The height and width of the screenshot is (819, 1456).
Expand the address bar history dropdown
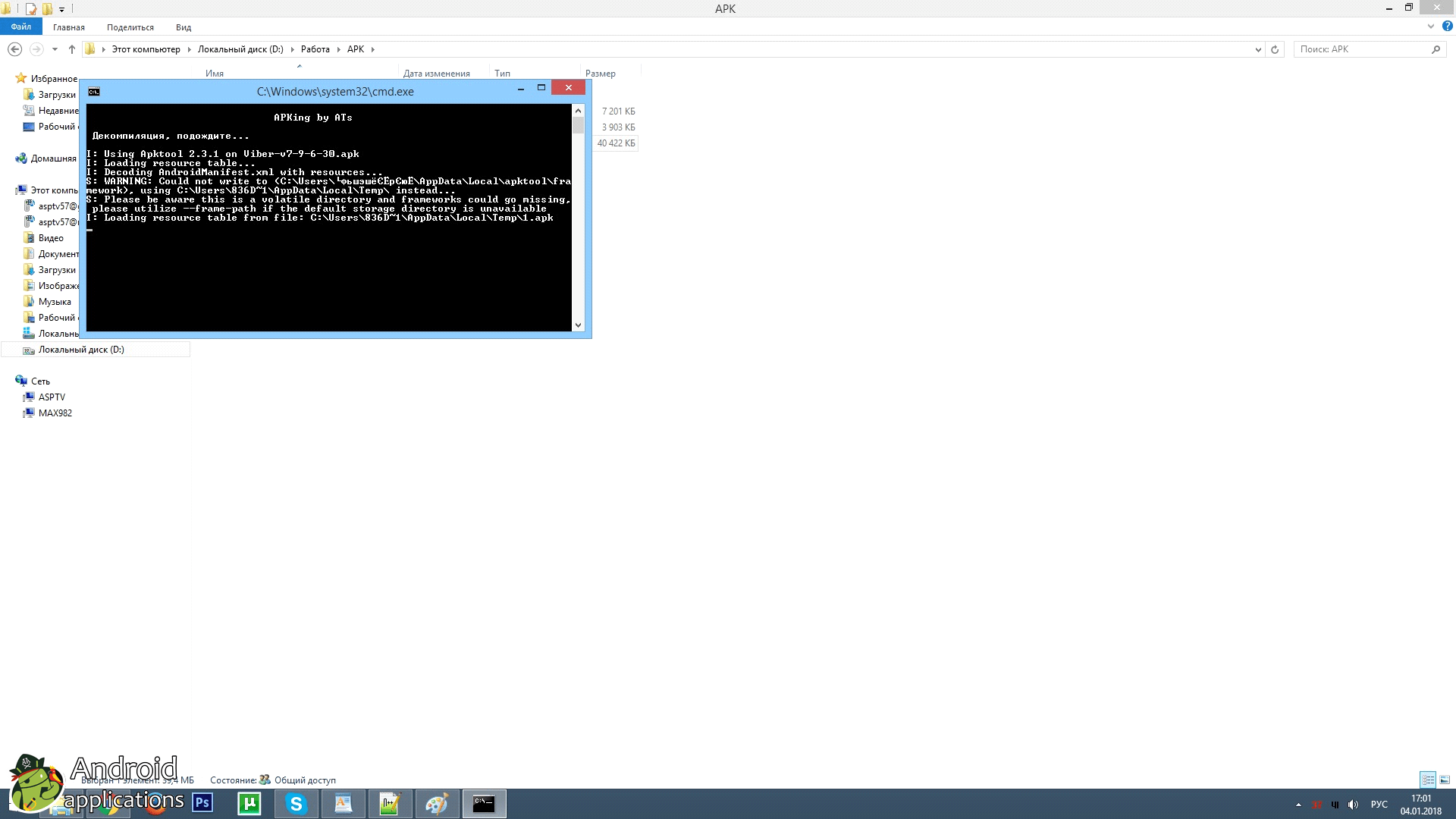1258,49
